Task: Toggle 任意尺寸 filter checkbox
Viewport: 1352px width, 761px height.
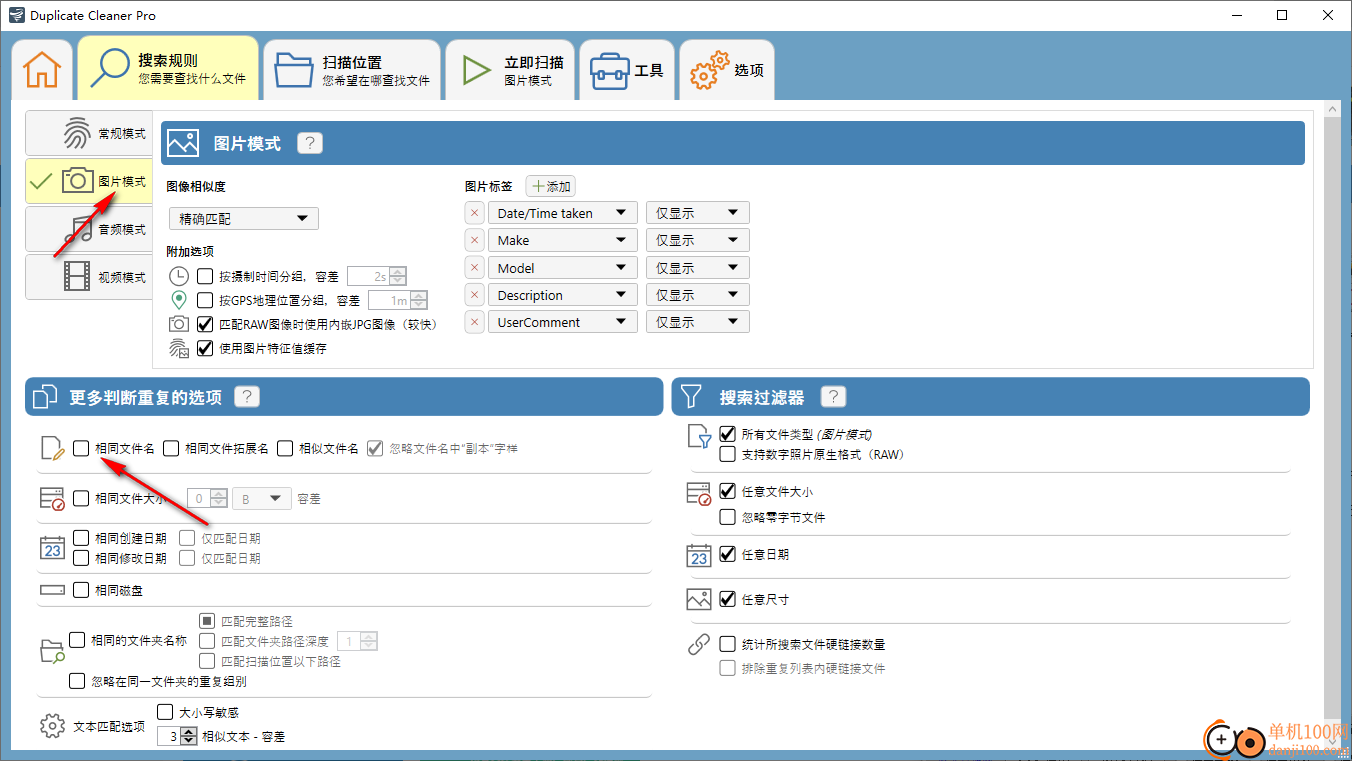Action: pyautogui.click(x=728, y=599)
